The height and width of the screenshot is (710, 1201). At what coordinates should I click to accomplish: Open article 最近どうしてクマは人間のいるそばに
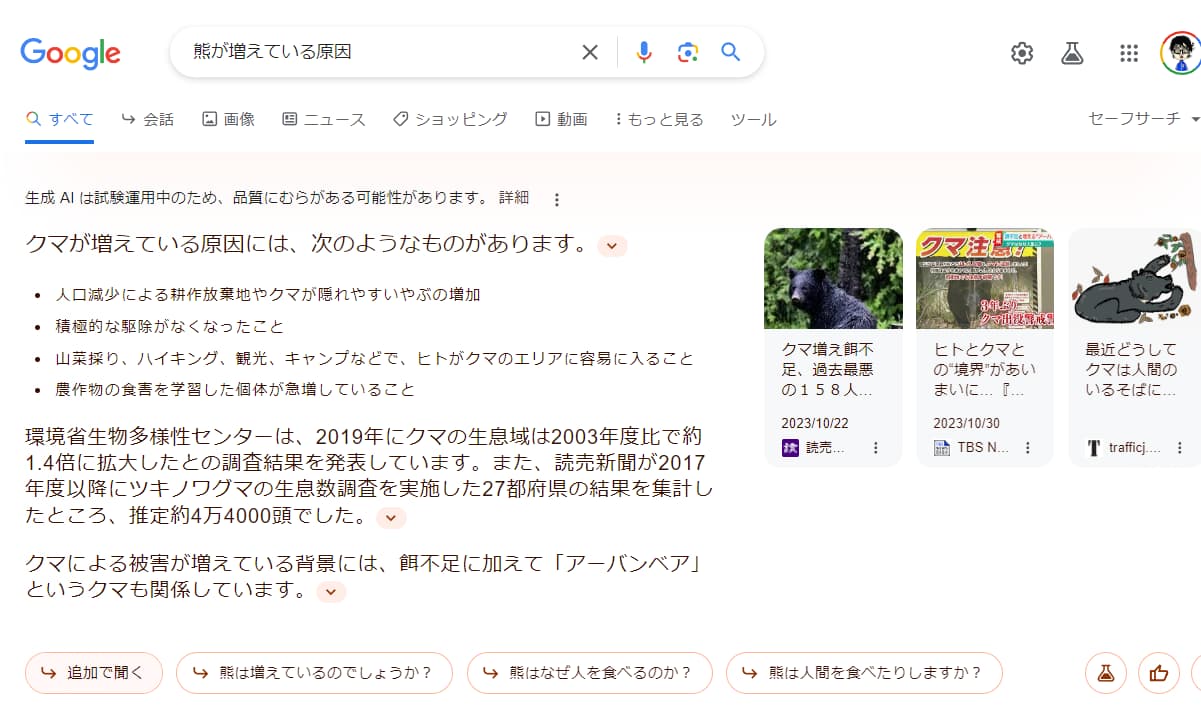coord(1132,370)
